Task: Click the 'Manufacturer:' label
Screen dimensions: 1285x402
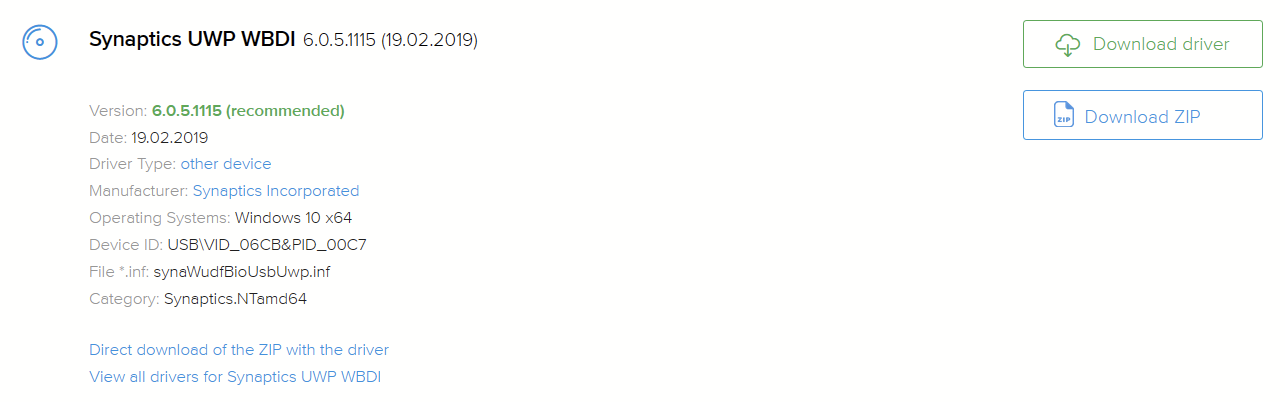Action: point(139,191)
